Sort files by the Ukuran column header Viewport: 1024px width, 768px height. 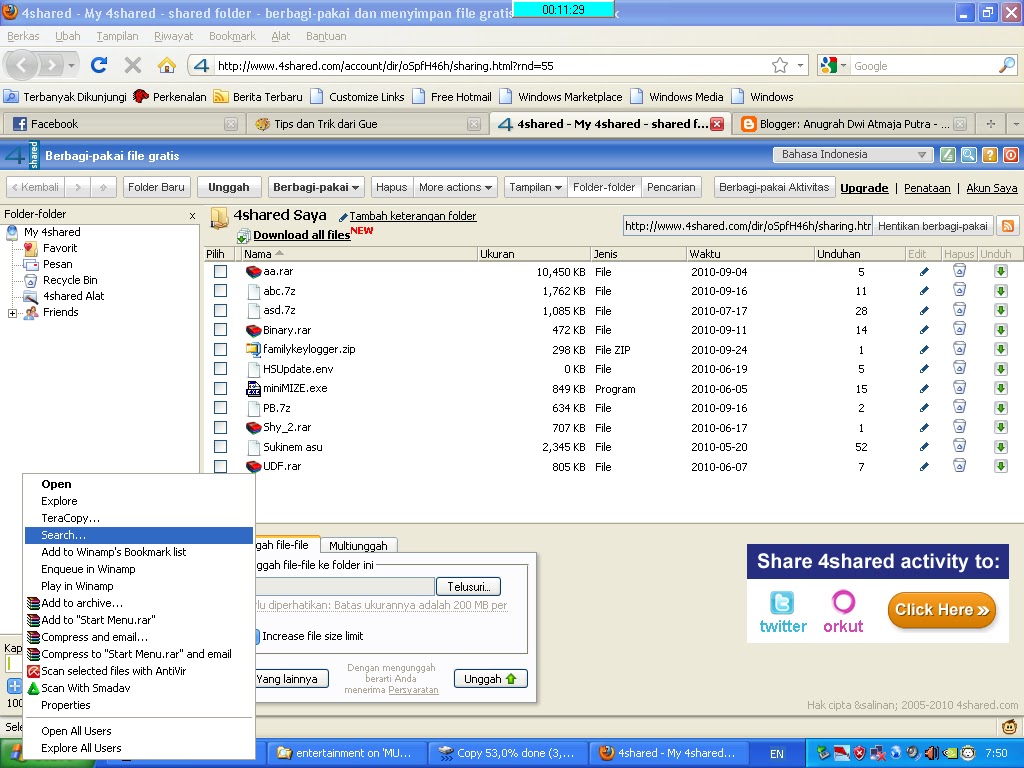(x=533, y=254)
